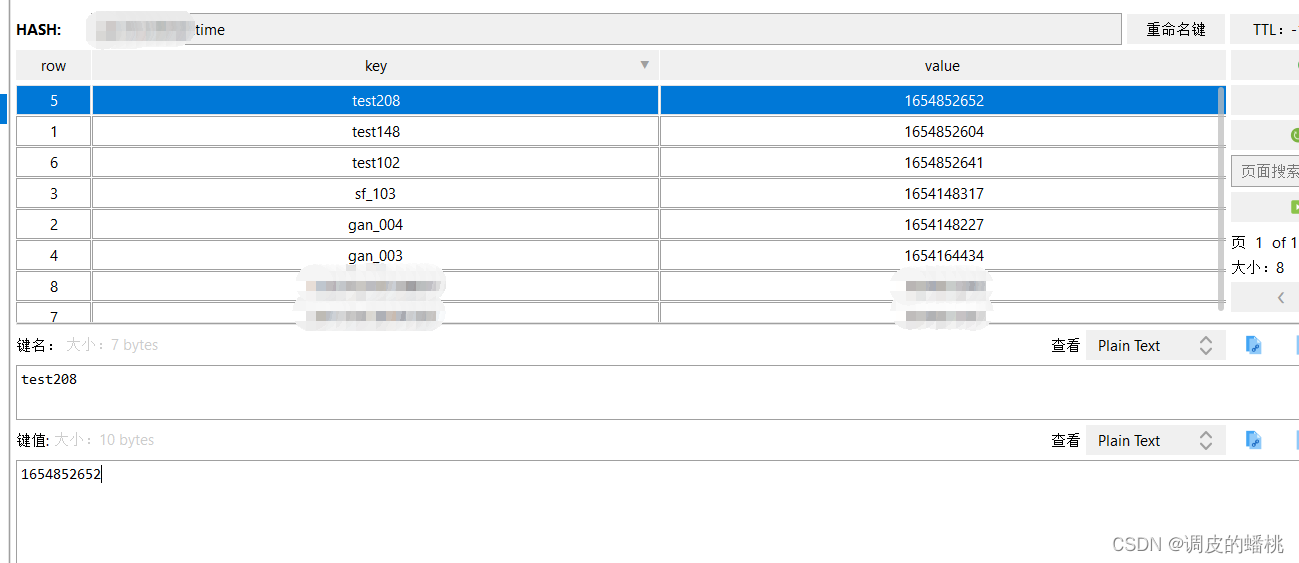Select the test148 key row

tap(376, 132)
